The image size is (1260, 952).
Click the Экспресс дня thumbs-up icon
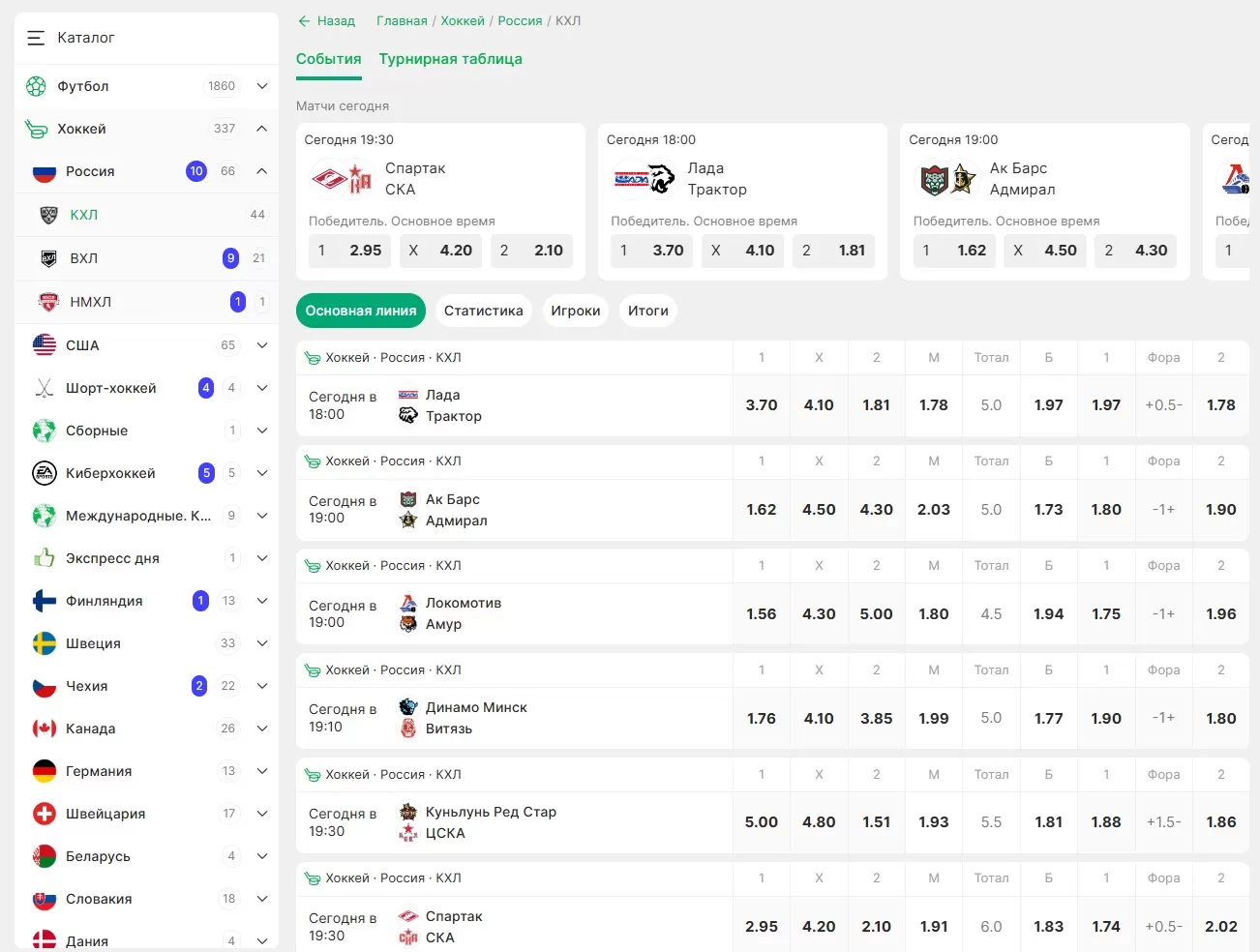tap(45, 558)
